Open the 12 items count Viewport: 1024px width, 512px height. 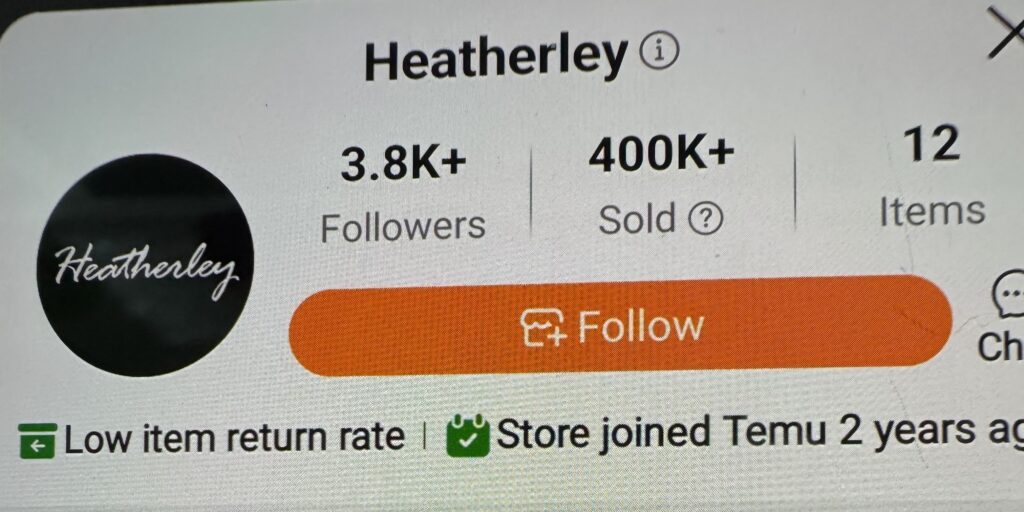(932, 144)
